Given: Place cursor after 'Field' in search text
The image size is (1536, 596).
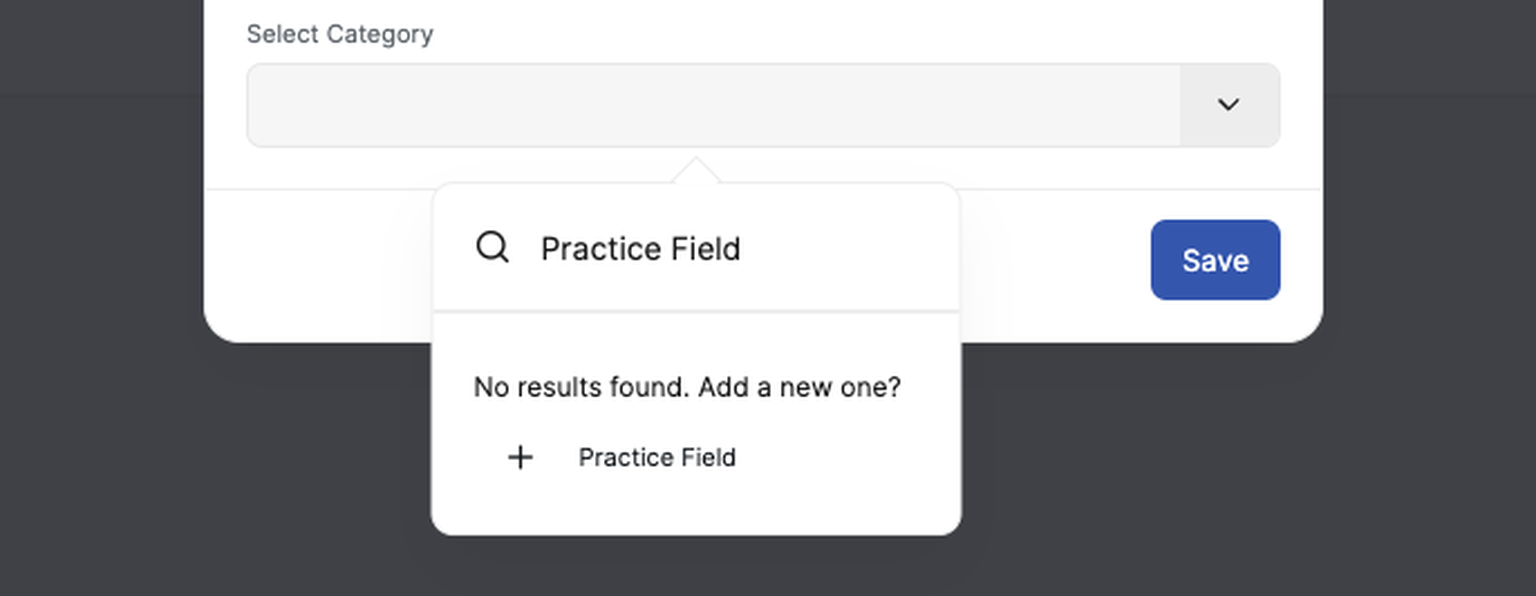Looking at the screenshot, I should click(743, 248).
